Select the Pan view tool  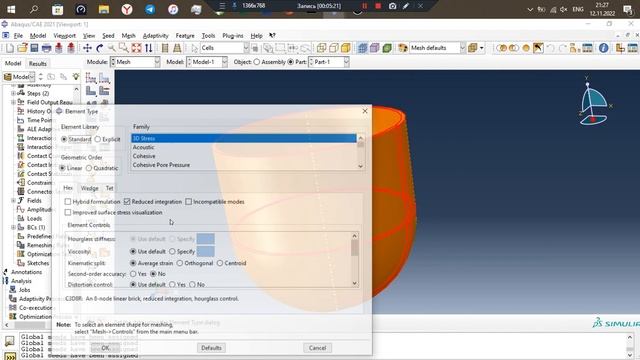(87, 48)
